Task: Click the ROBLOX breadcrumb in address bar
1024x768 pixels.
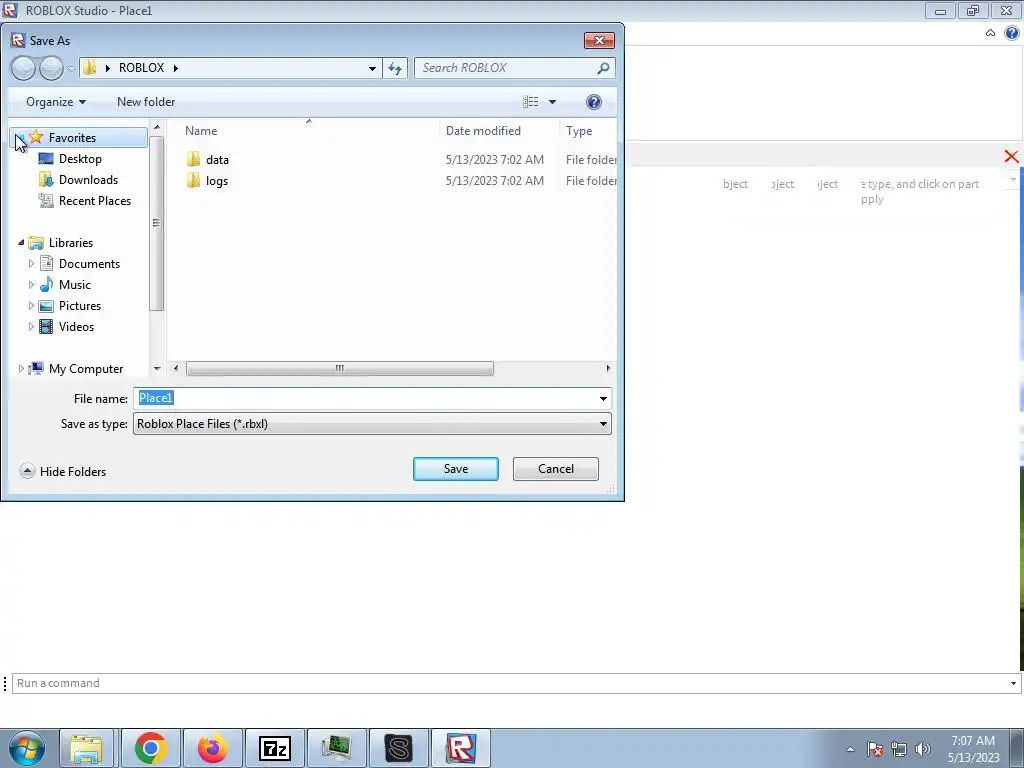Action: pos(142,68)
